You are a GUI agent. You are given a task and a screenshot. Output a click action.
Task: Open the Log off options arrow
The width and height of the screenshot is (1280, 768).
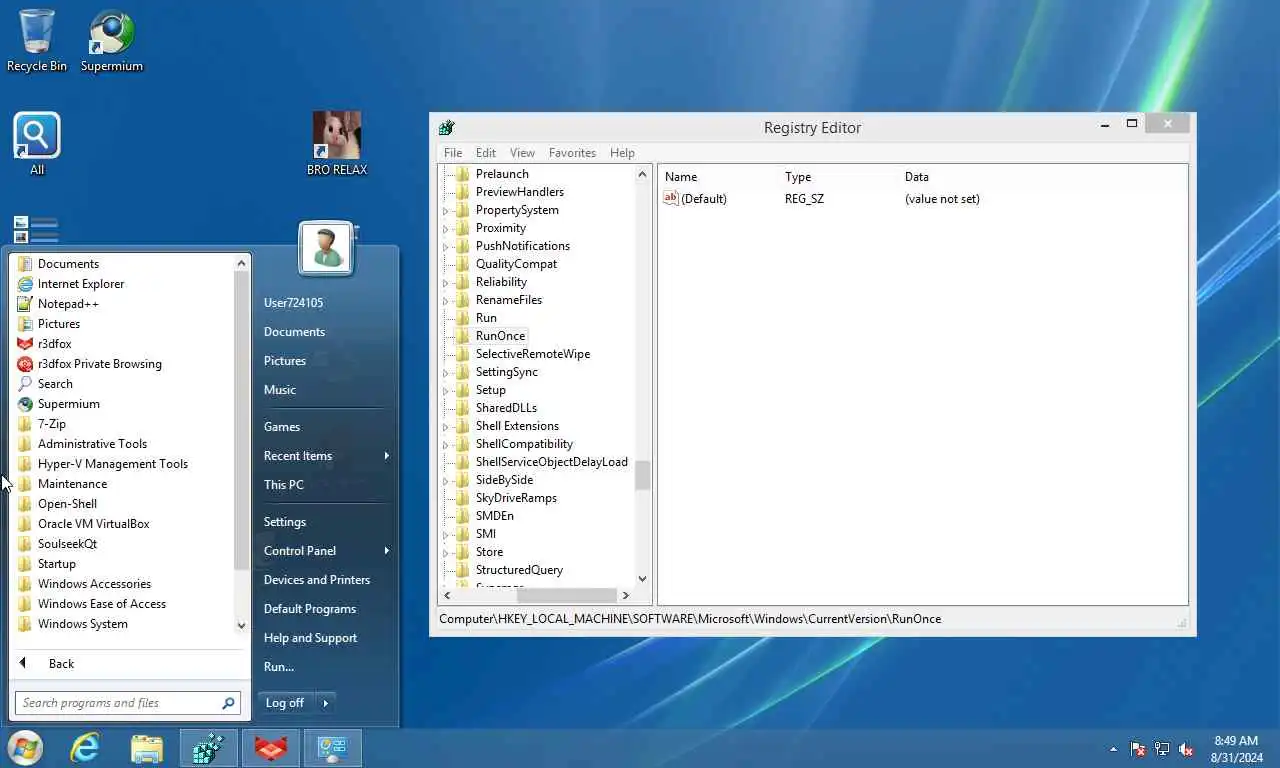325,703
